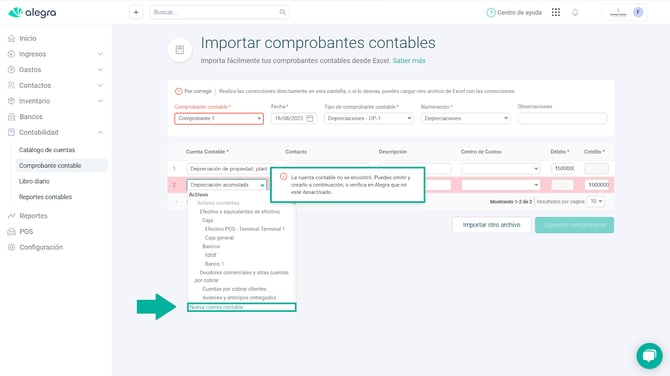This screenshot has height=376, width=670.
Task: Open the Numeración dropdown
Action: tap(465, 118)
